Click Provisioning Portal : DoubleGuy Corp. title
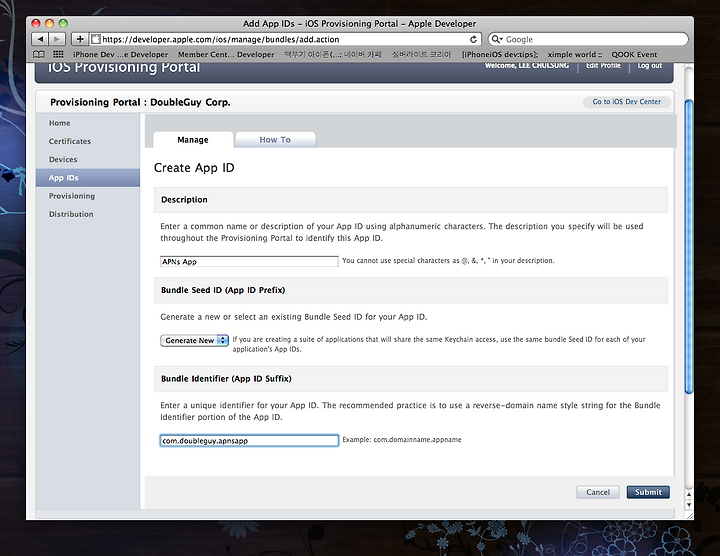 tap(140, 102)
